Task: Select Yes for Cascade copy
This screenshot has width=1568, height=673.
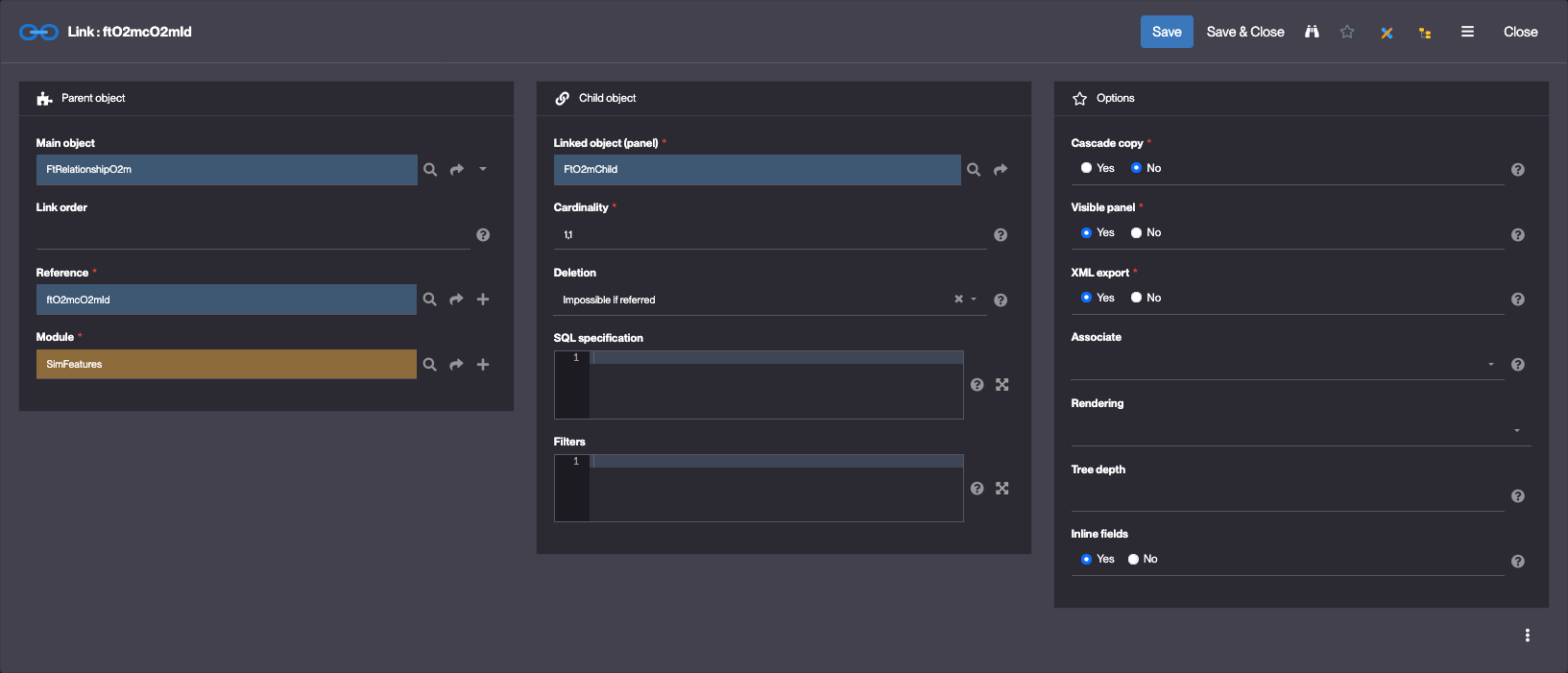Action: point(1087,168)
